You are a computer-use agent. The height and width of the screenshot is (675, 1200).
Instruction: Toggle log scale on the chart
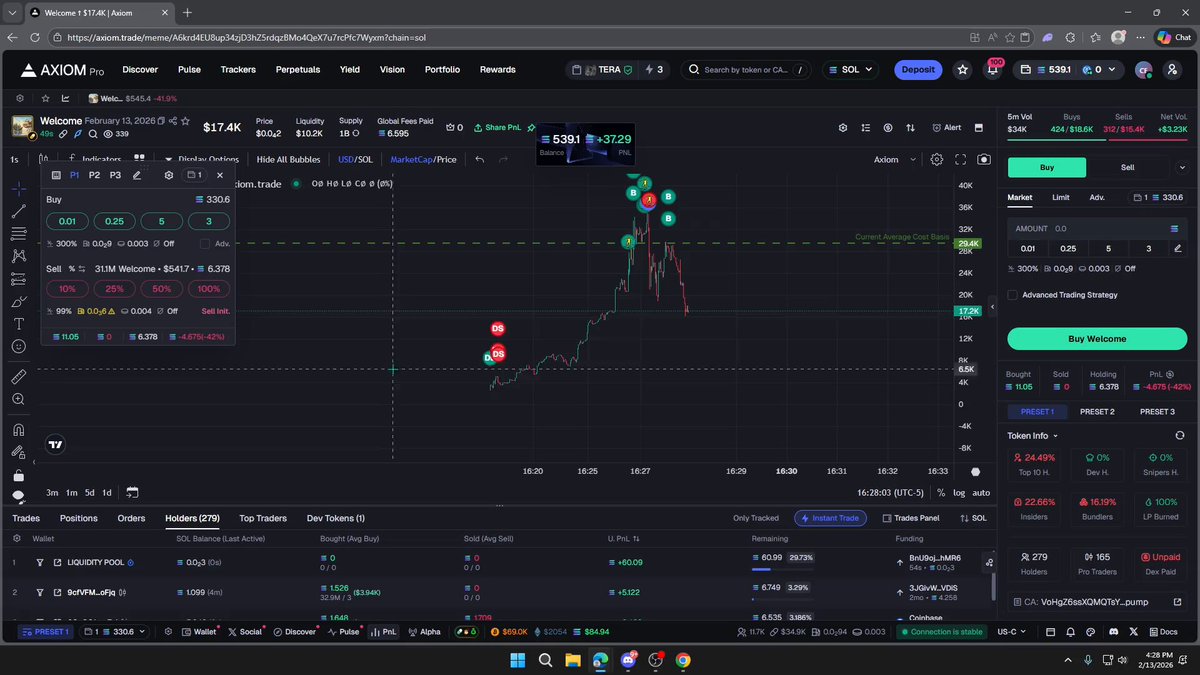[x=959, y=492]
